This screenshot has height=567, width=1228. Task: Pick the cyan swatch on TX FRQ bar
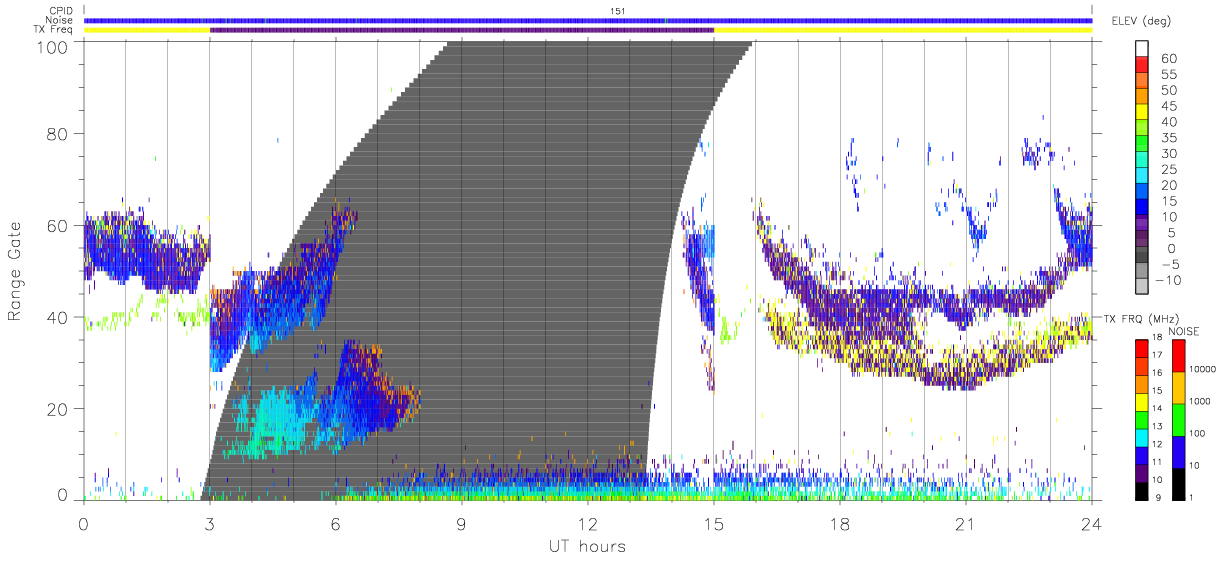click(x=1141, y=438)
